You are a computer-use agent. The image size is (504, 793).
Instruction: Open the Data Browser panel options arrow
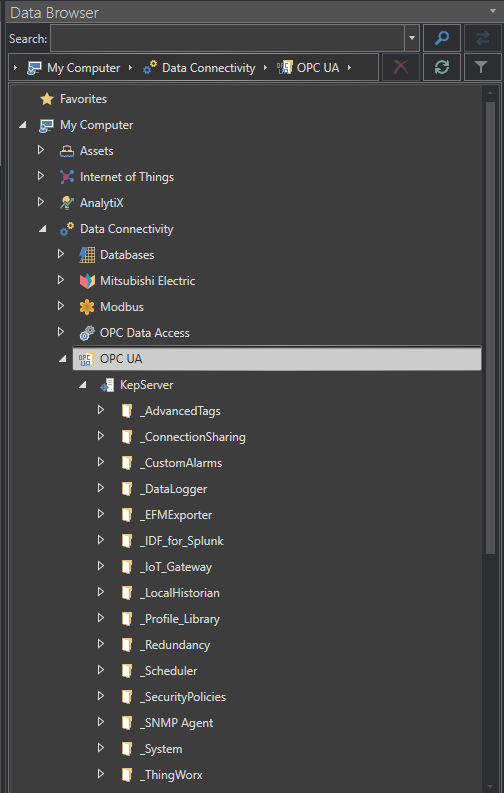click(493, 11)
